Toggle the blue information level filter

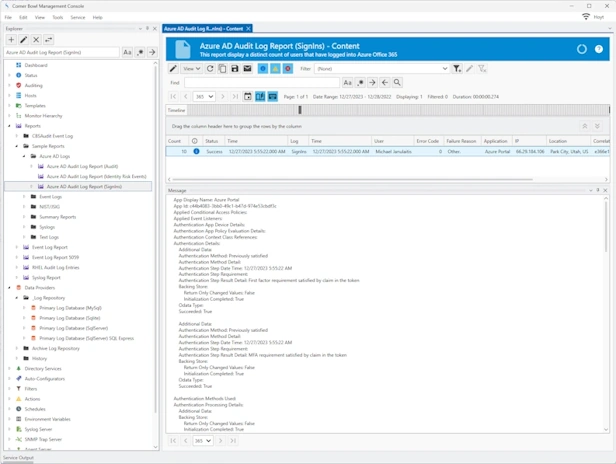pos(263,68)
